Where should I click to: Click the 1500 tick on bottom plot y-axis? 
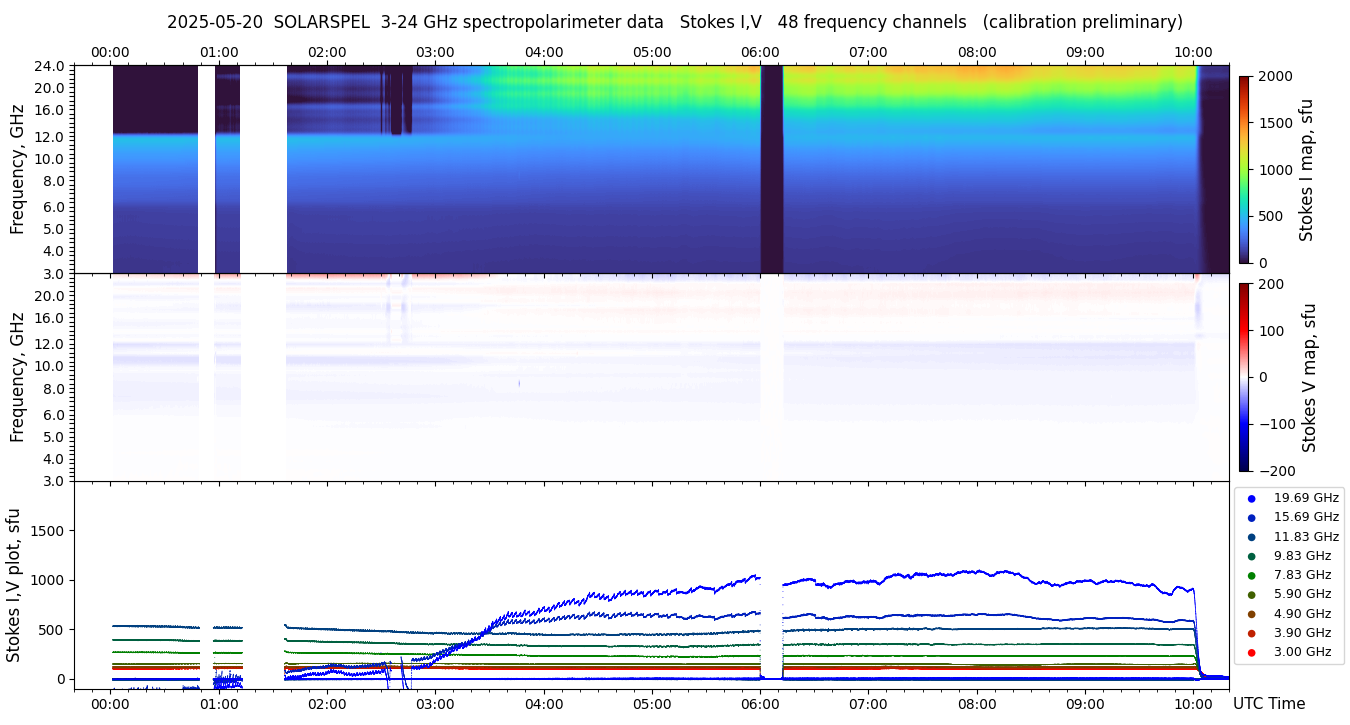point(46,531)
